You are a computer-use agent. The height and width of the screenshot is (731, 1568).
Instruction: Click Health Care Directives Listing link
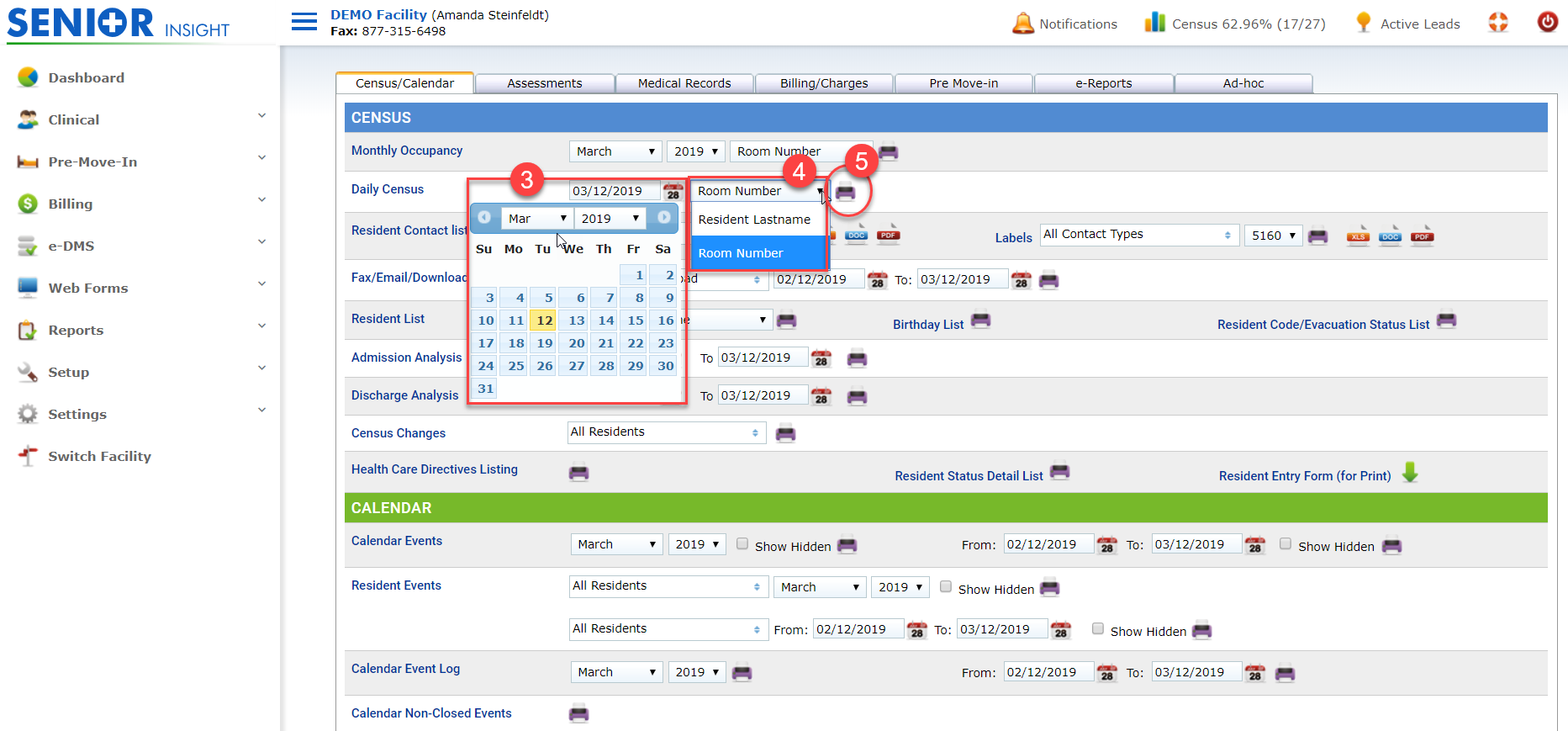(x=435, y=469)
